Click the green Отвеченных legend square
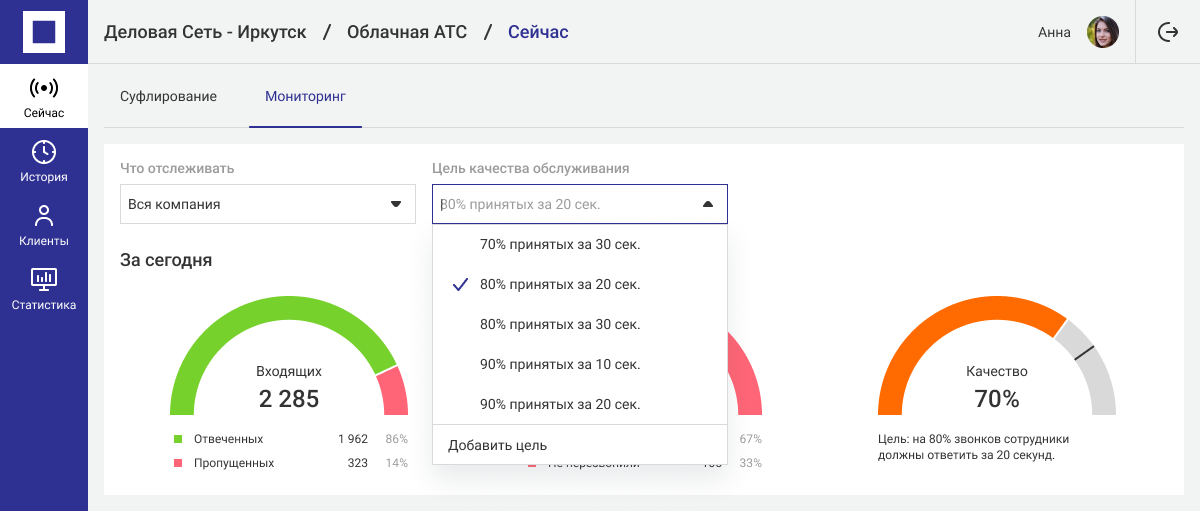Viewport: 1200px width, 511px height. click(178, 439)
